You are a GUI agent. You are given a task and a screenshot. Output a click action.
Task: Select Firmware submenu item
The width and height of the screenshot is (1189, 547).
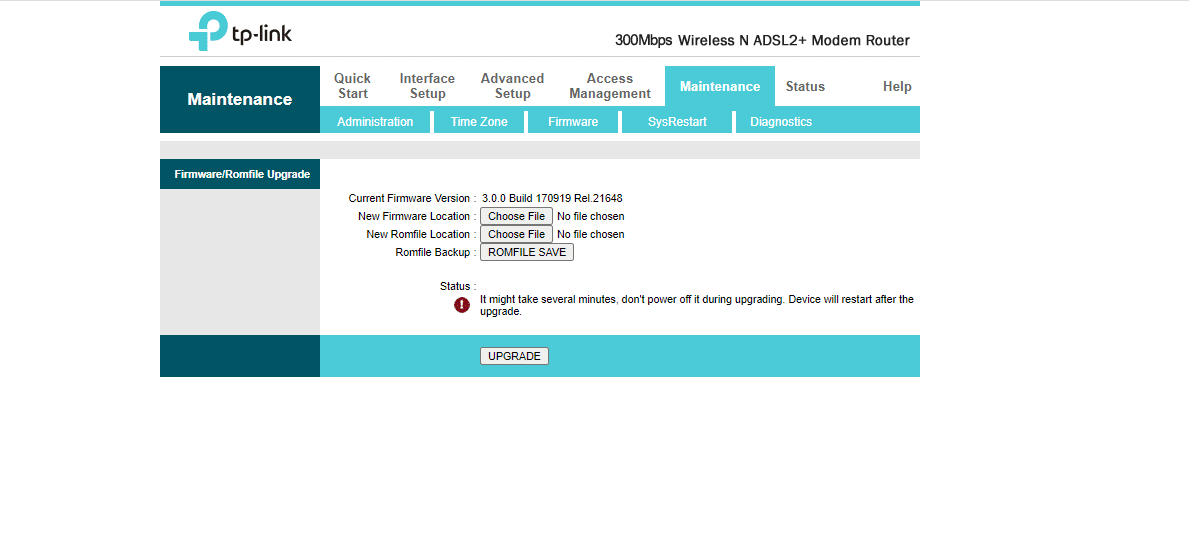[x=573, y=122]
